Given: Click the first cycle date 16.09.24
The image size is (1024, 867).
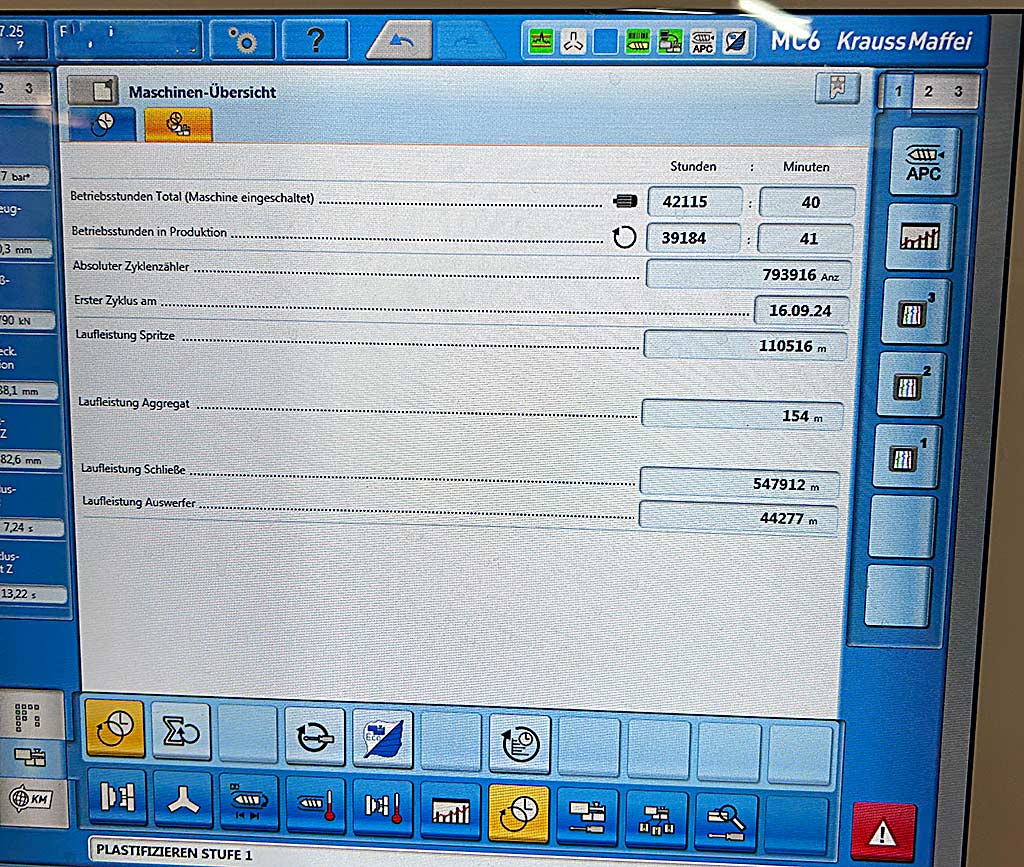Looking at the screenshot, I should 801,310.
